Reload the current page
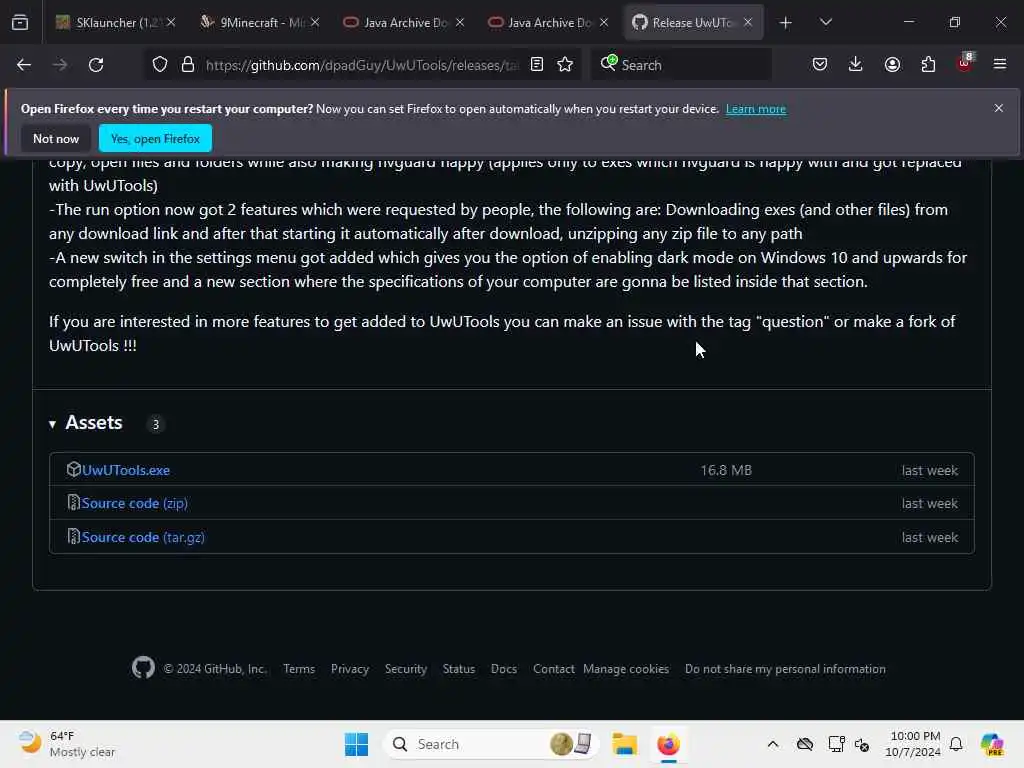Viewport: 1024px width, 768px height. 96,65
